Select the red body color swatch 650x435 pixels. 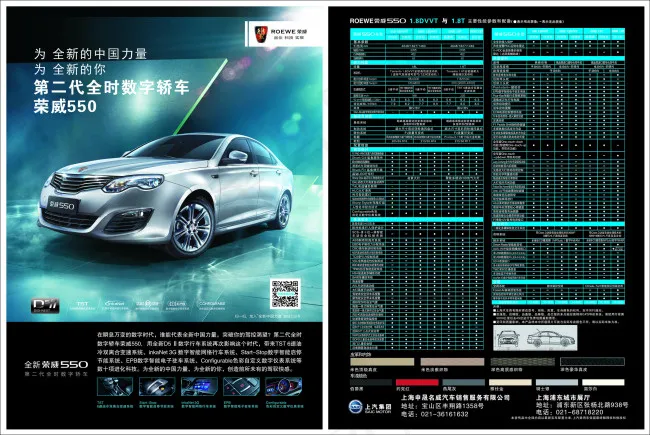click(417, 382)
